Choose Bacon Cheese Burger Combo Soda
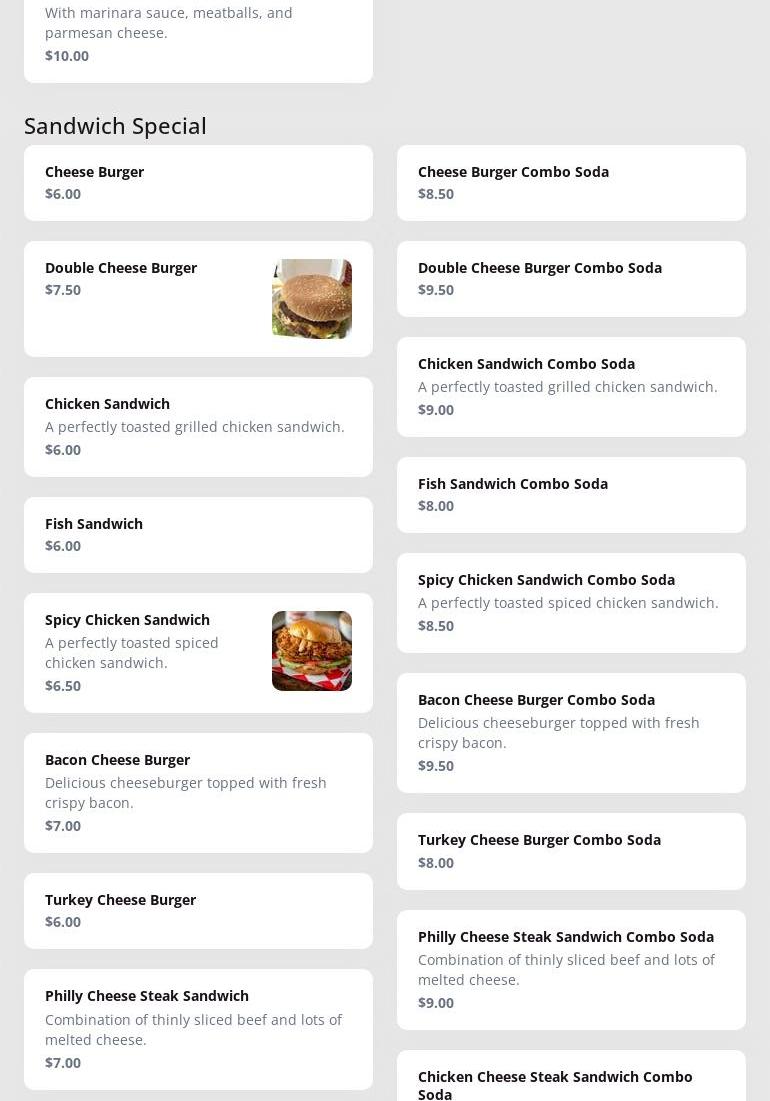The height and width of the screenshot is (1101, 770). pyautogui.click(x=571, y=733)
